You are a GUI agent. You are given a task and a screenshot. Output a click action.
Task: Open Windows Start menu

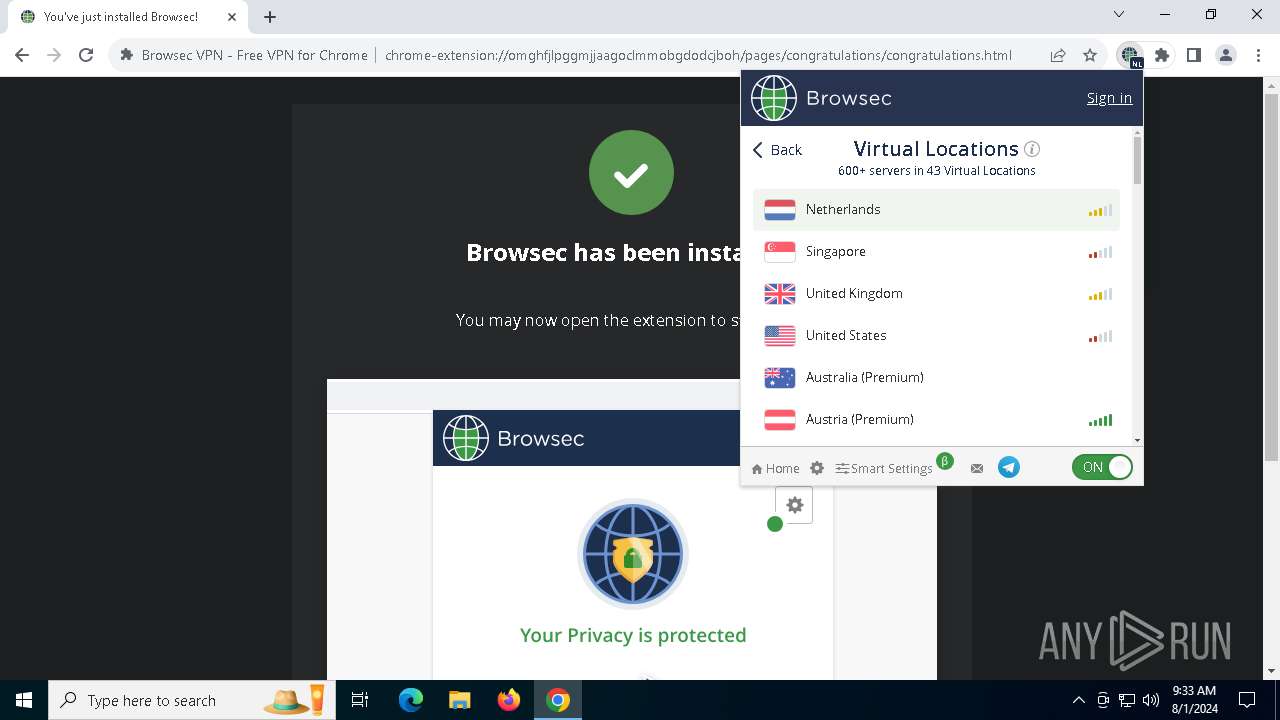[24, 701]
